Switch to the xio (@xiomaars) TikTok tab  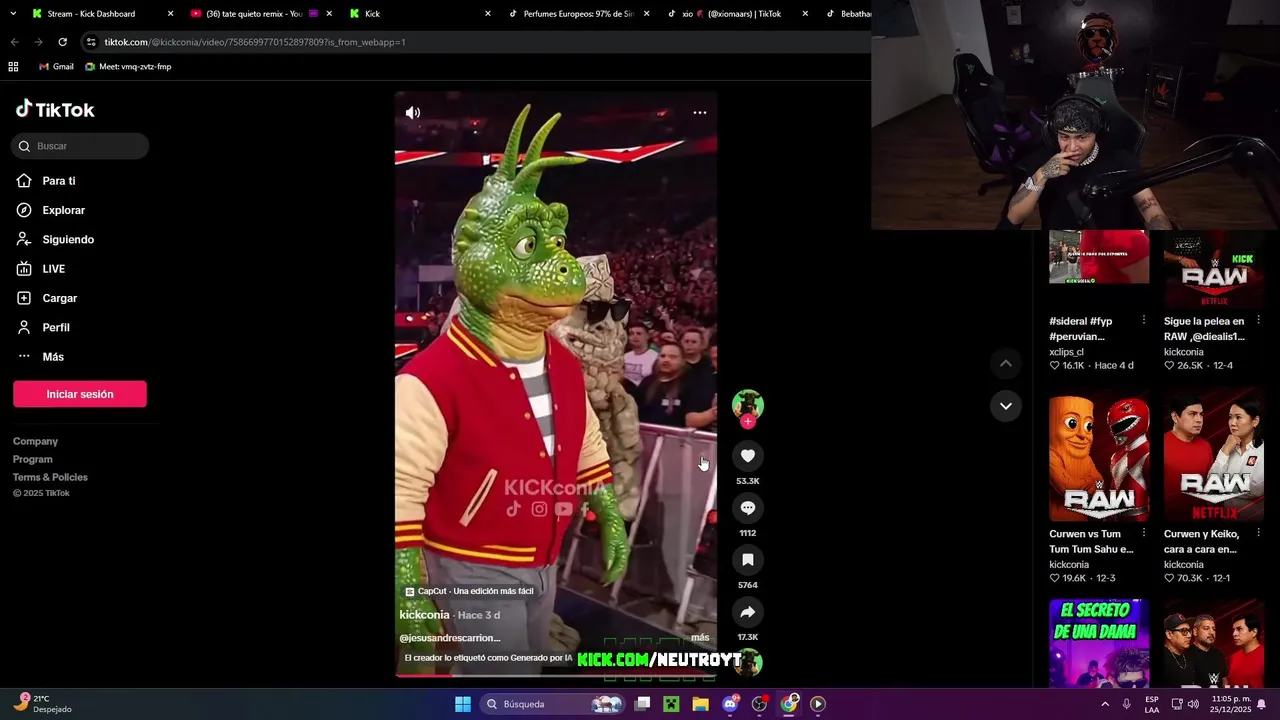pyautogui.click(x=731, y=14)
